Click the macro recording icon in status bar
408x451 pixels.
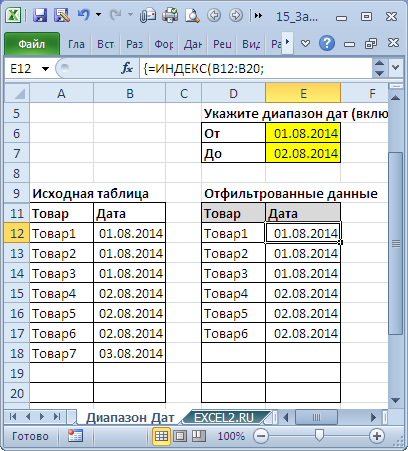tap(75, 436)
